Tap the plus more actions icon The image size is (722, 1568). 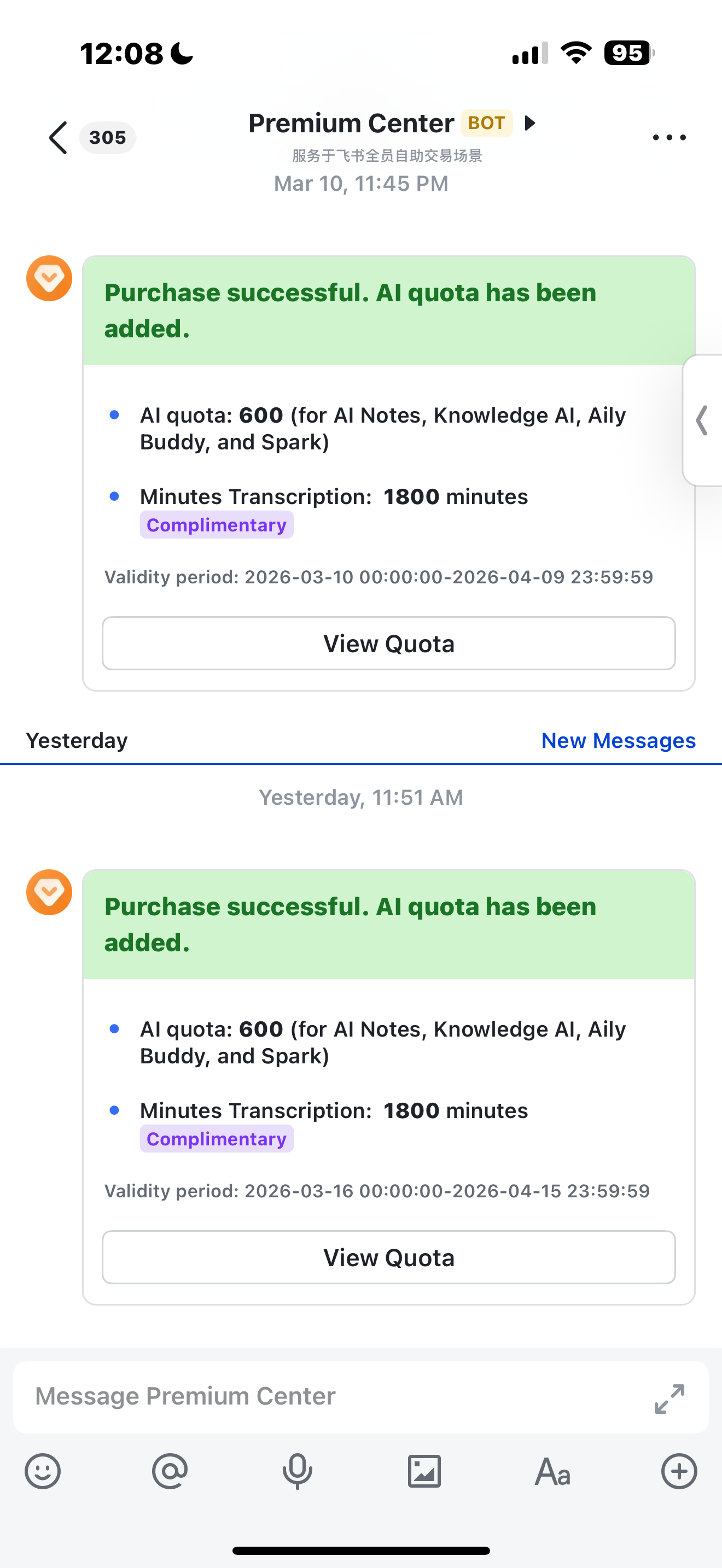[679, 1472]
